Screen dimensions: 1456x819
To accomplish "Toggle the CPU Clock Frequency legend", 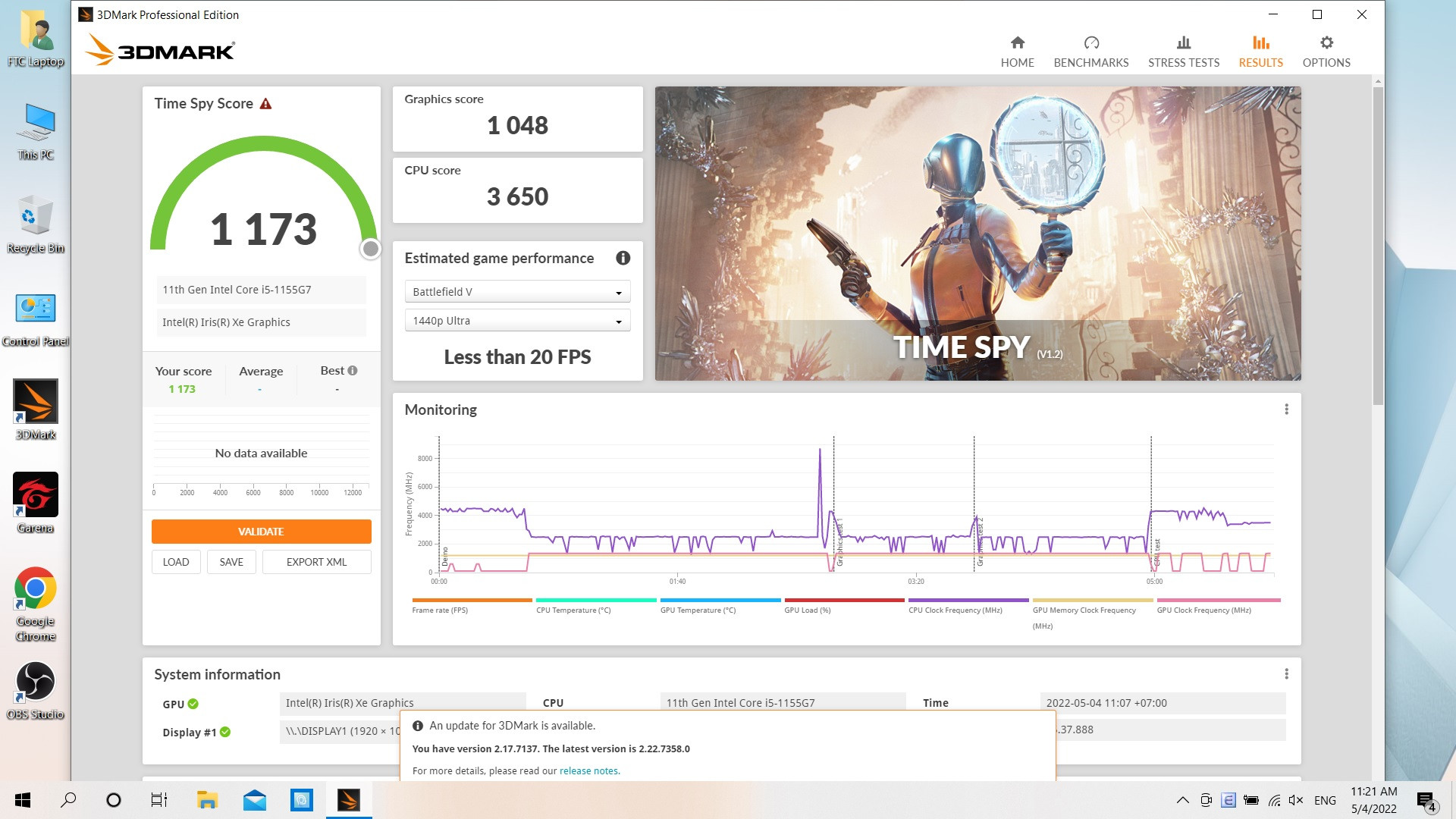I will coord(968,605).
